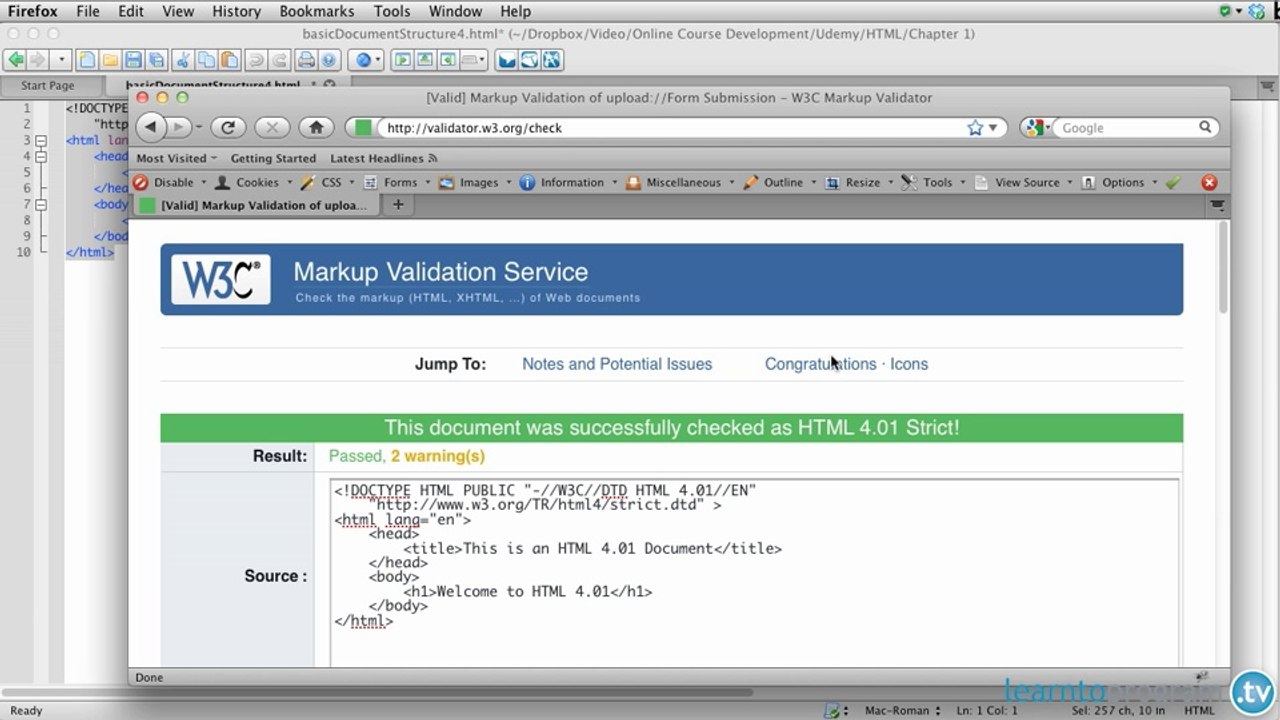This screenshot has height=720, width=1280.
Task: Toggle the right pane icon in editor toolbar
Action: (x=448, y=60)
